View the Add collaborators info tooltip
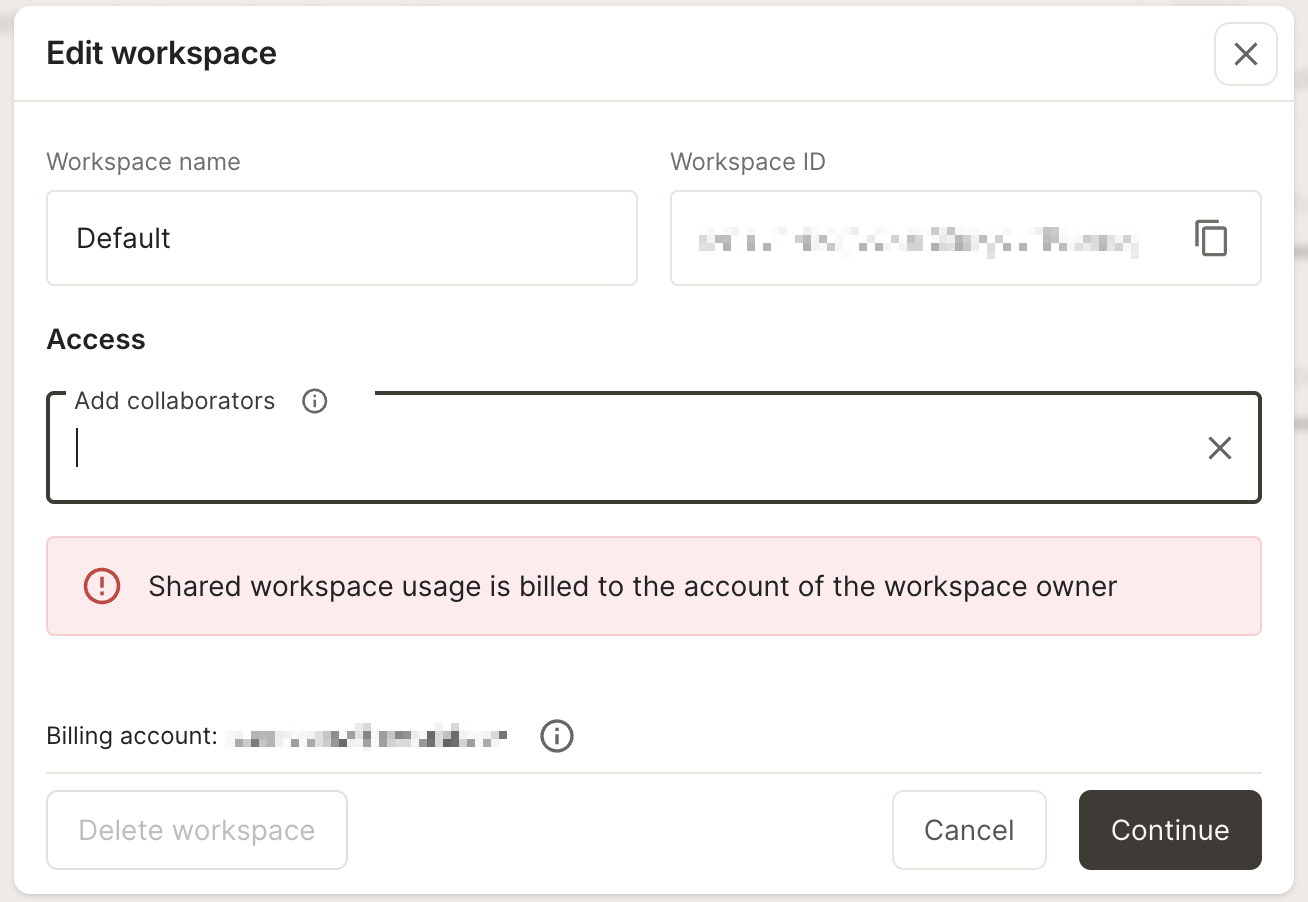1308x902 pixels. point(314,401)
